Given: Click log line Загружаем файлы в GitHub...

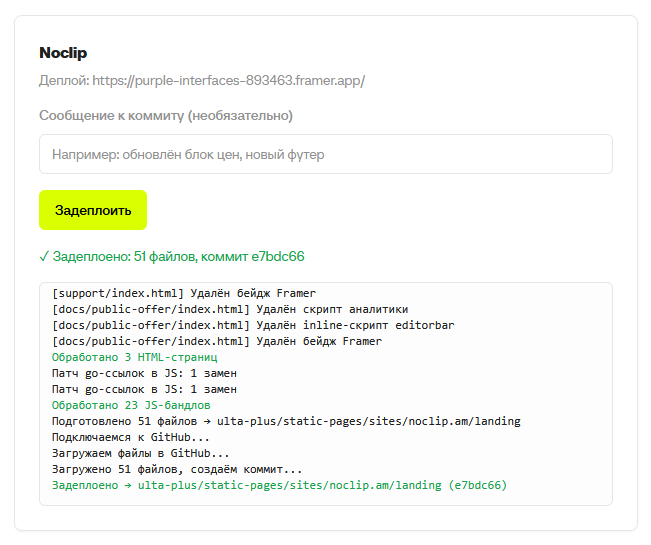Looking at the screenshot, I should point(141,453).
